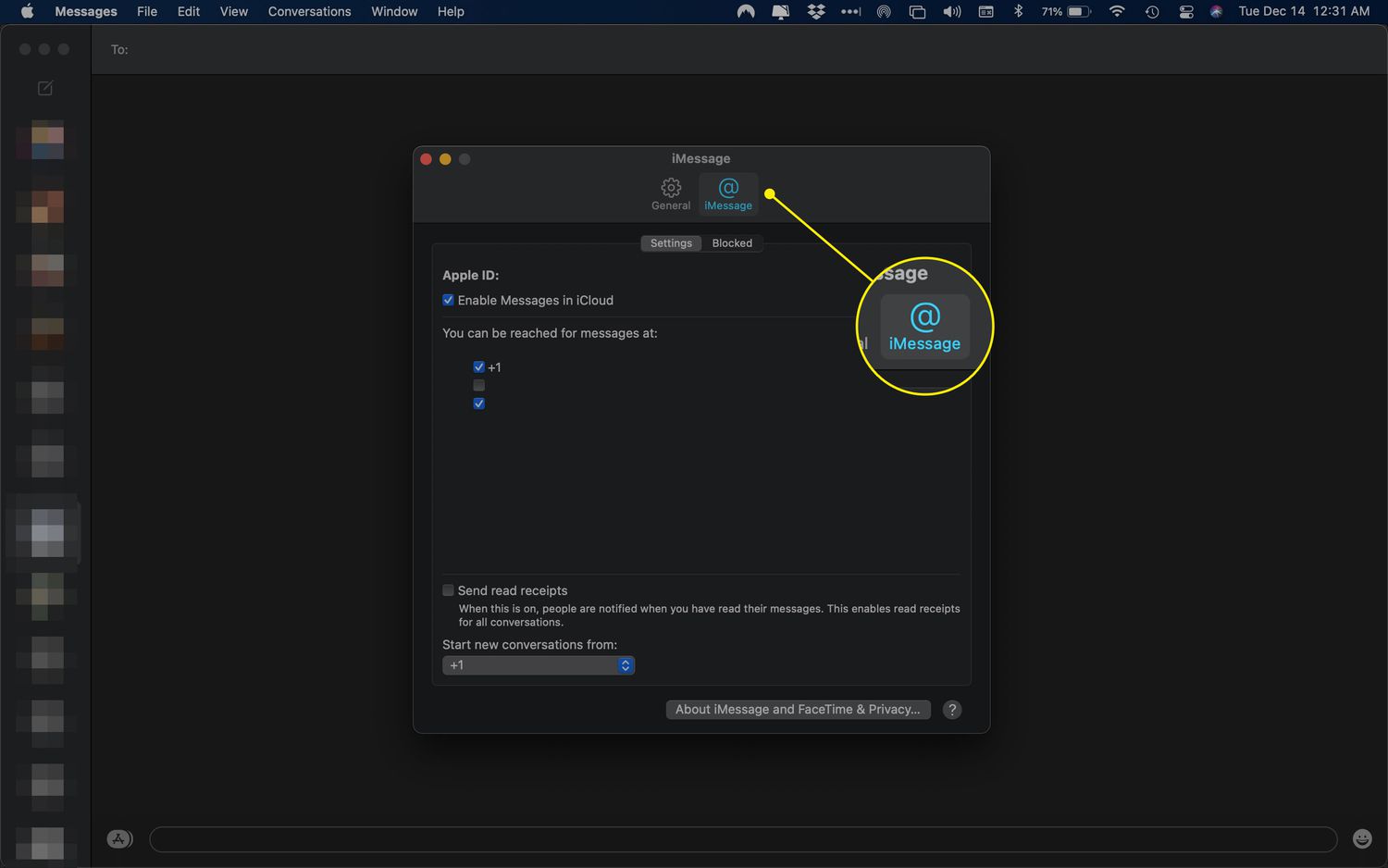
Task: Open the Conversations menu
Action: click(309, 12)
